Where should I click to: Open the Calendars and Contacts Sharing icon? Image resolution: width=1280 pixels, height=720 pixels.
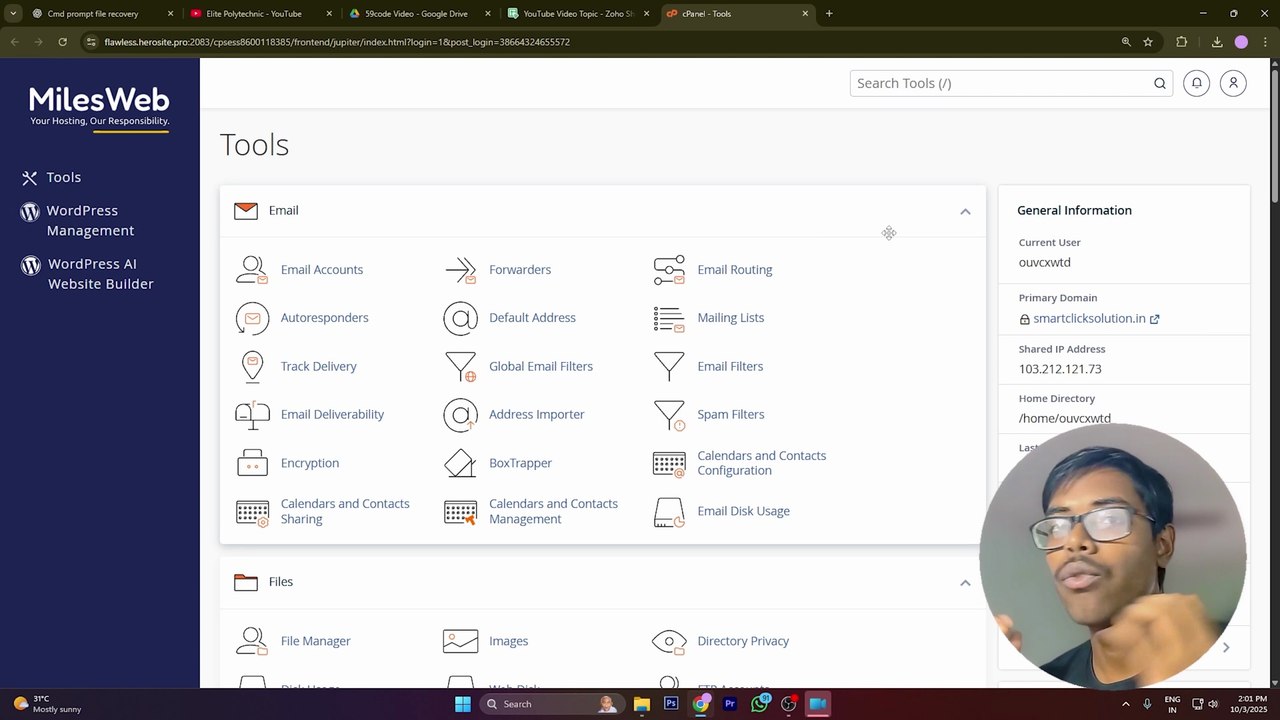point(252,512)
